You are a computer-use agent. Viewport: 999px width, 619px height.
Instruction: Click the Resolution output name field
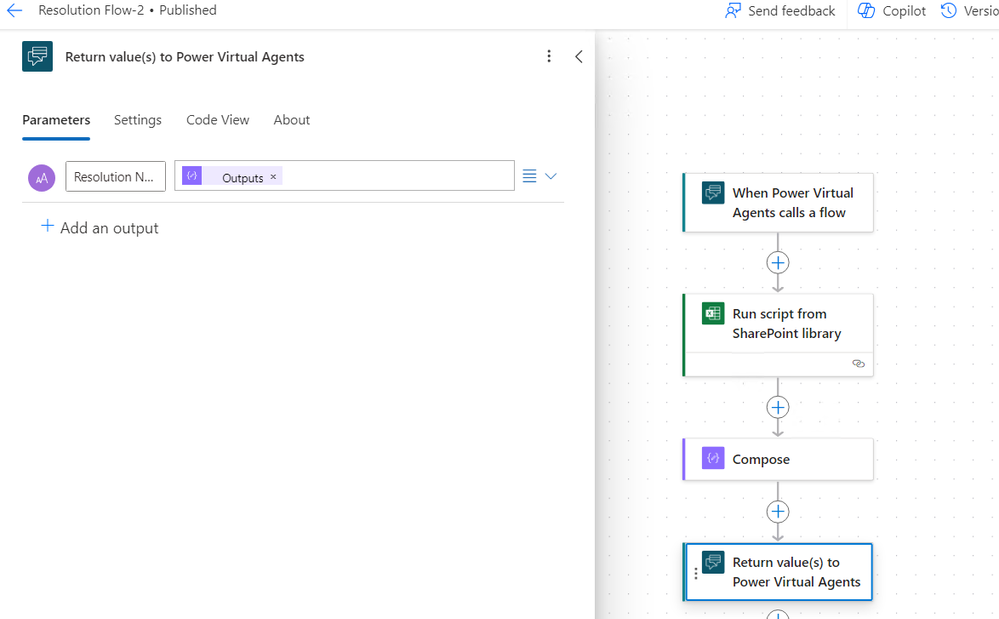click(116, 177)
